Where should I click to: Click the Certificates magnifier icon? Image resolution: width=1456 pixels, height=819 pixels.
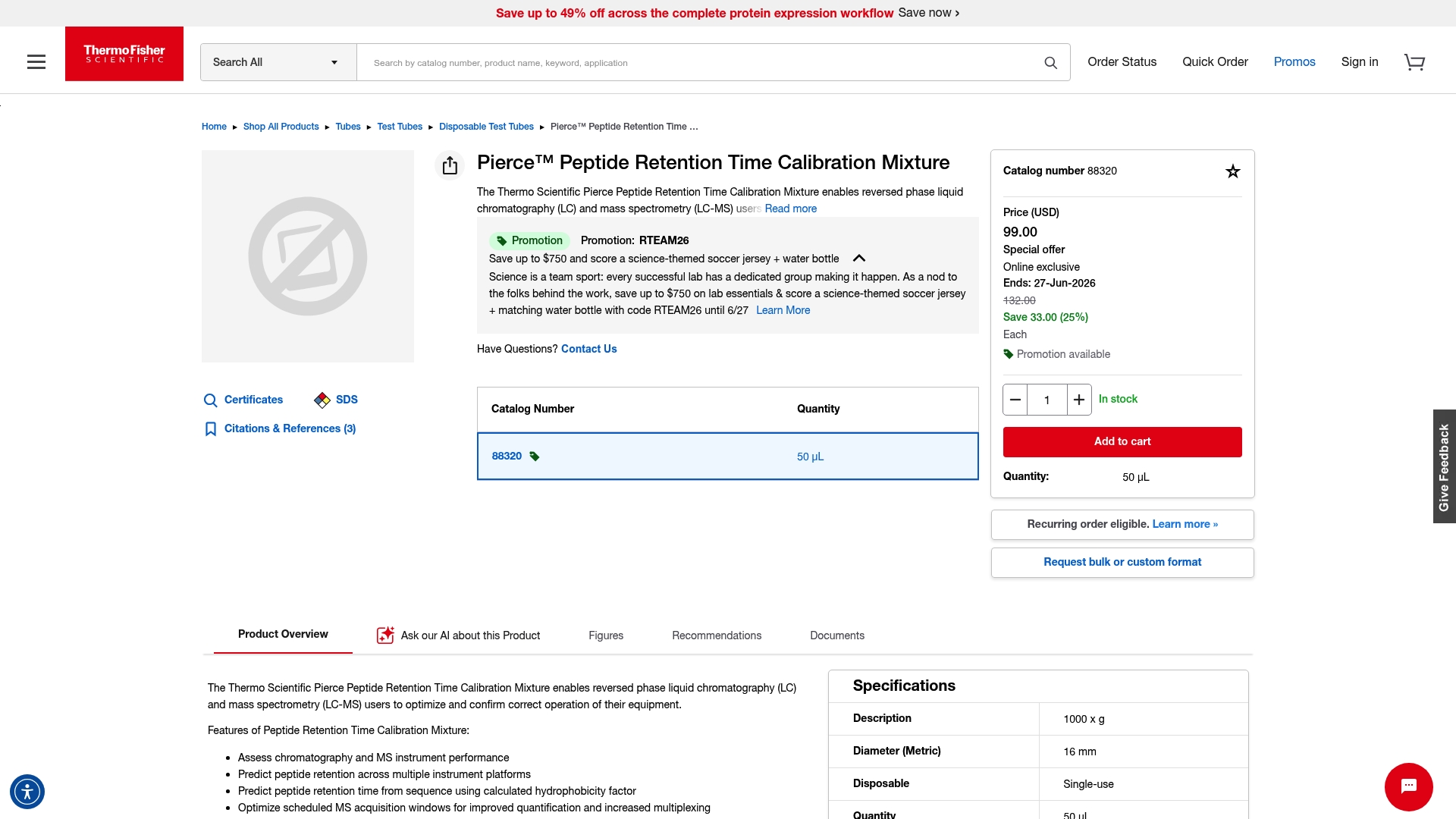click(211, 400)
